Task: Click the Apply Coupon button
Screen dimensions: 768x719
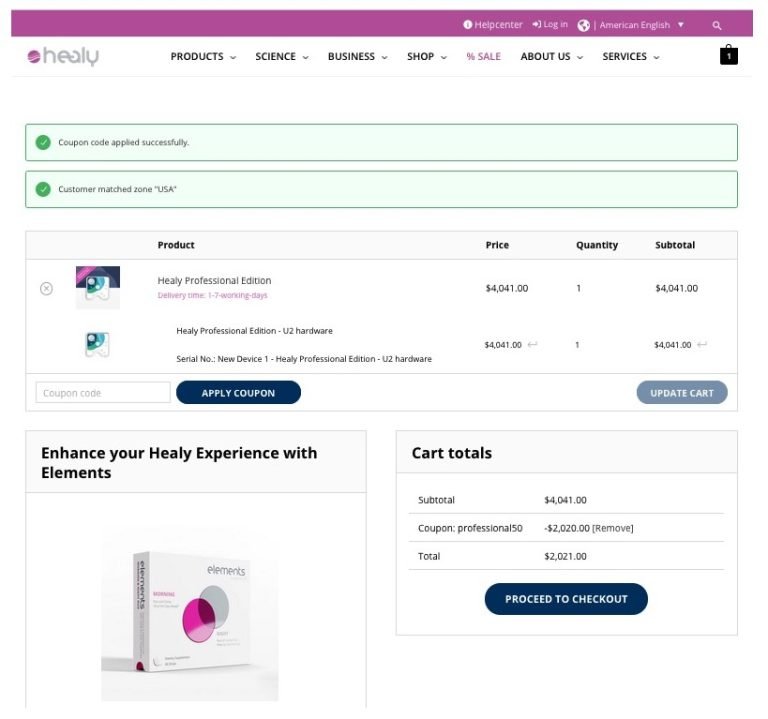Action: 239,393
